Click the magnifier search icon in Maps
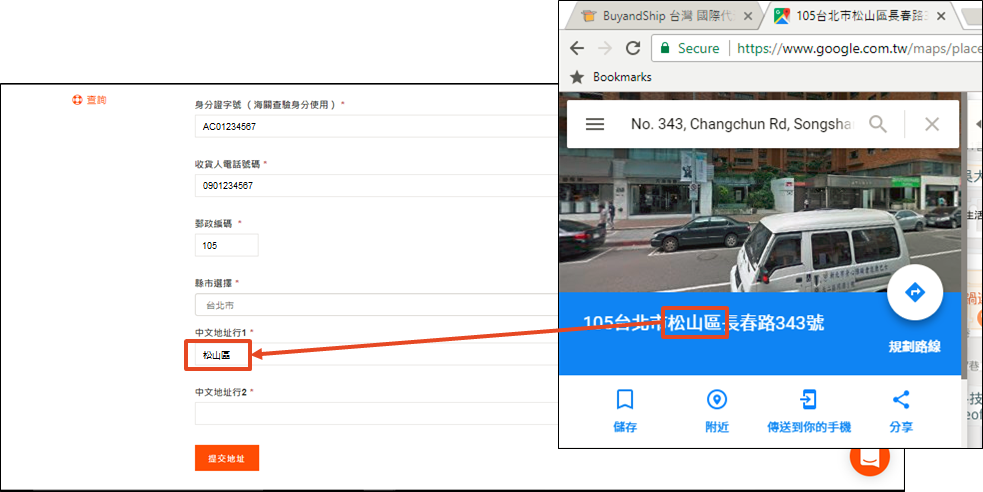Viewport: 983px width, 492px height. pos(878,124)
